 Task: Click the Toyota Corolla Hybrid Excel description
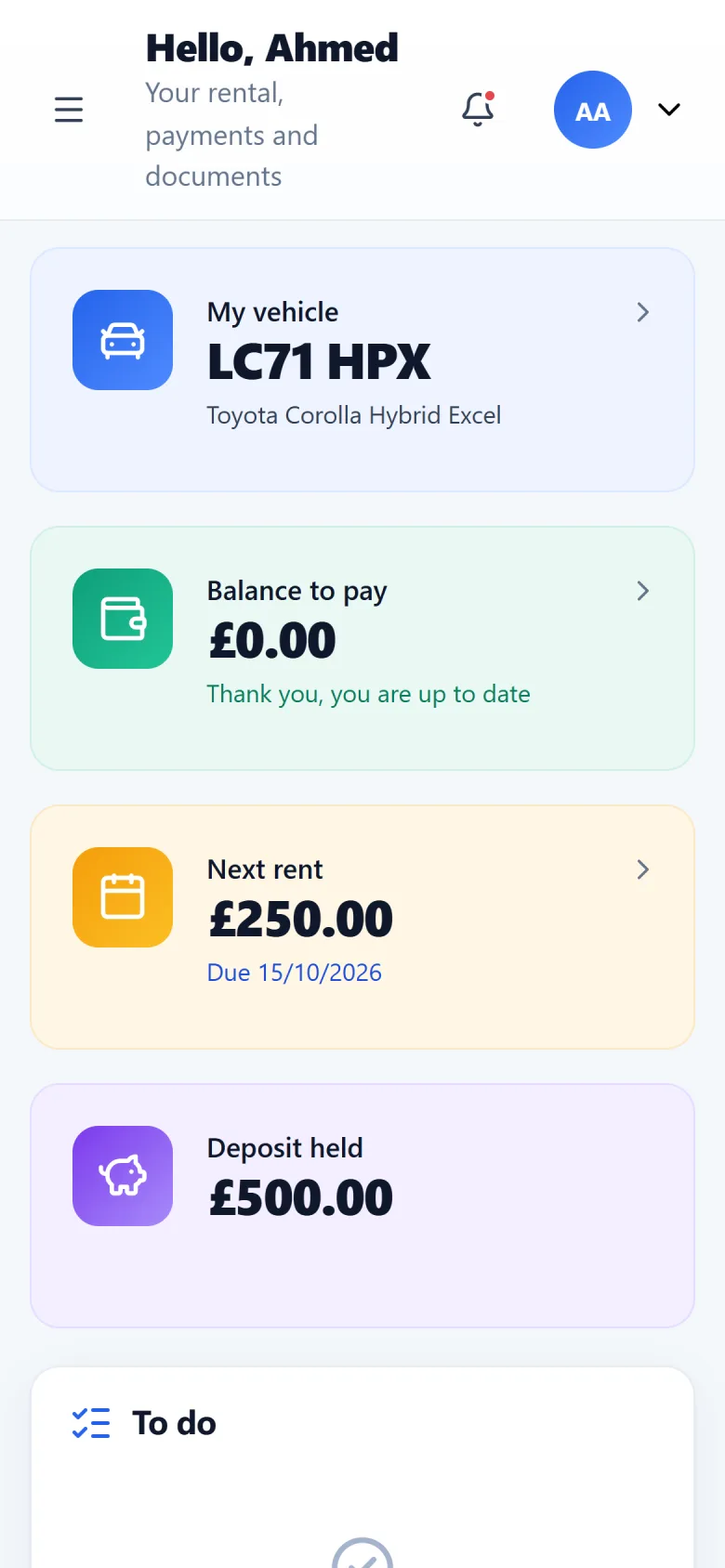click(x=354, y=415)
